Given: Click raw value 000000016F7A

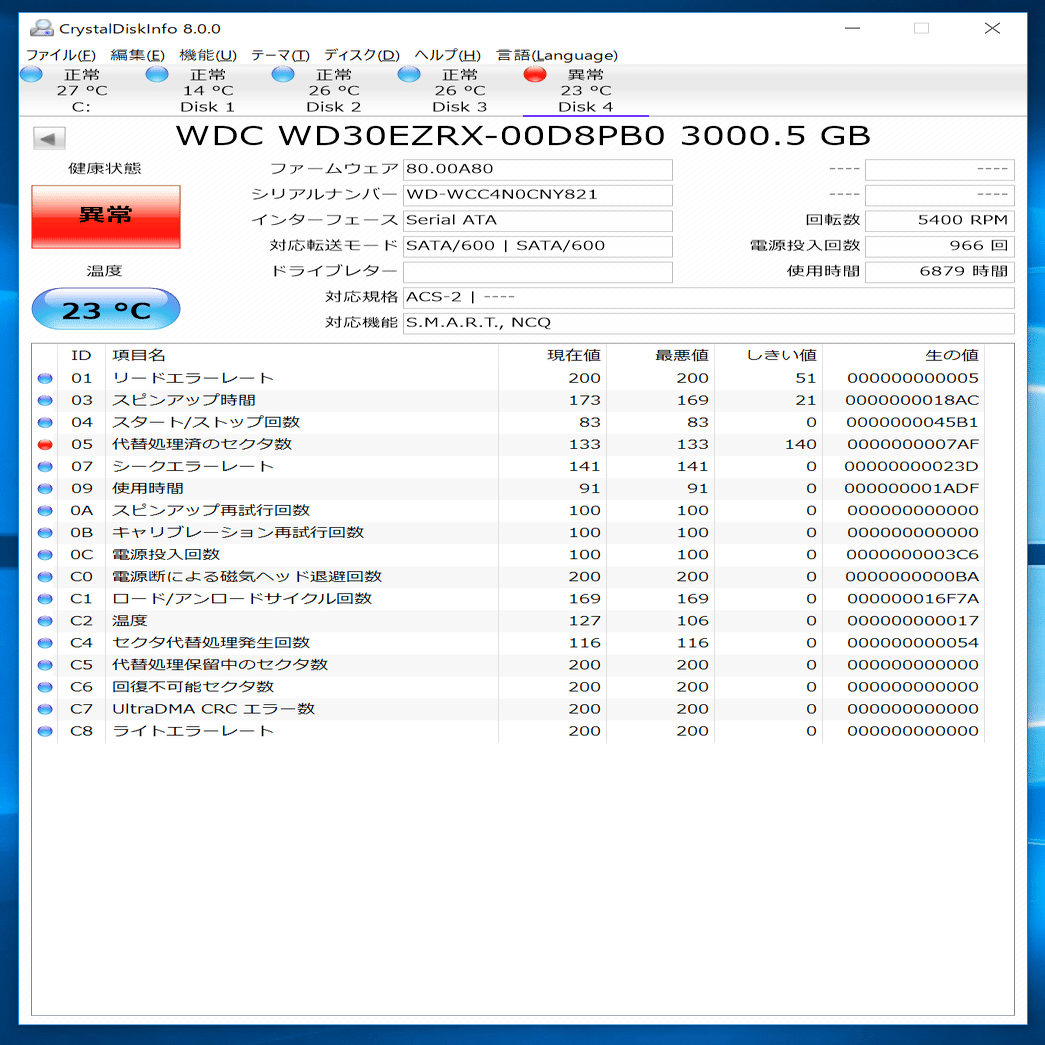Looking at the screenshot, I should click(x=913, y=599).
